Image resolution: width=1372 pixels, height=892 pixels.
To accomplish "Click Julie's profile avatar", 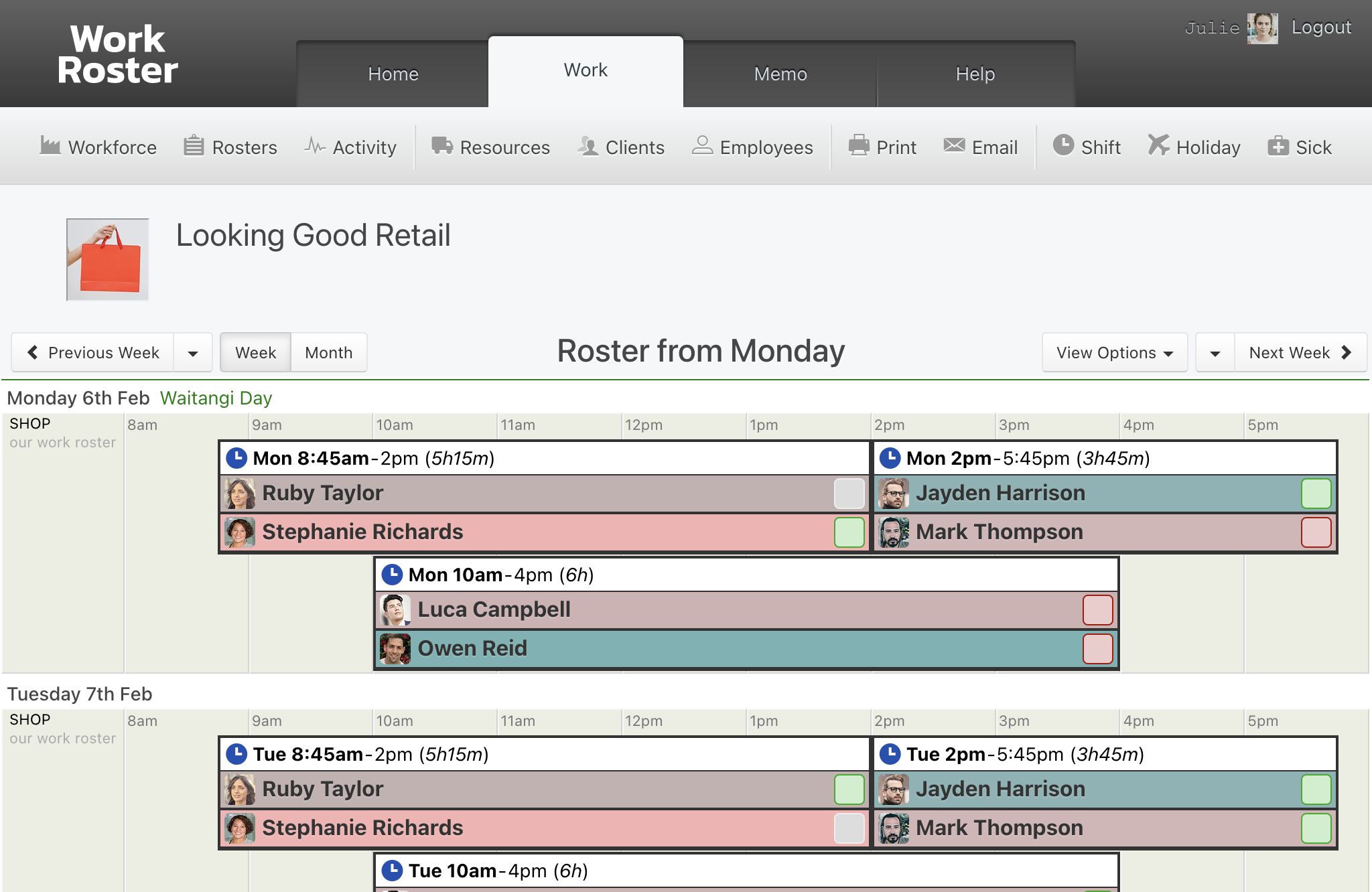I will click(1262, 28).
